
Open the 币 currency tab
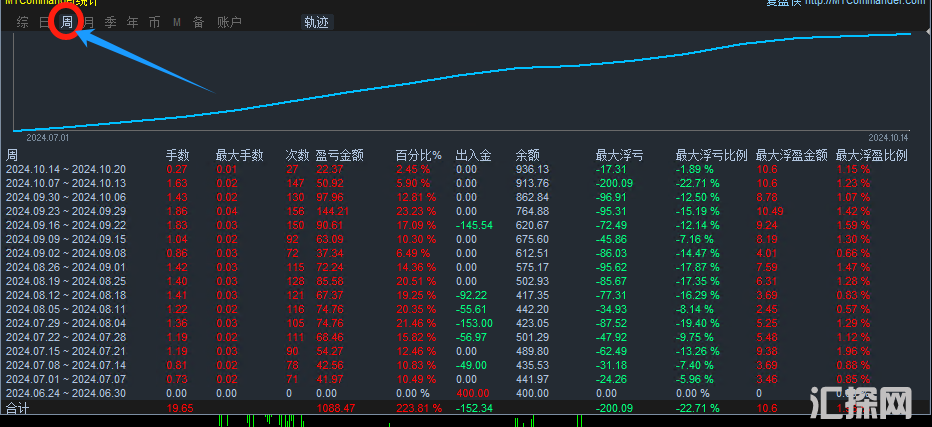[154, 22]
